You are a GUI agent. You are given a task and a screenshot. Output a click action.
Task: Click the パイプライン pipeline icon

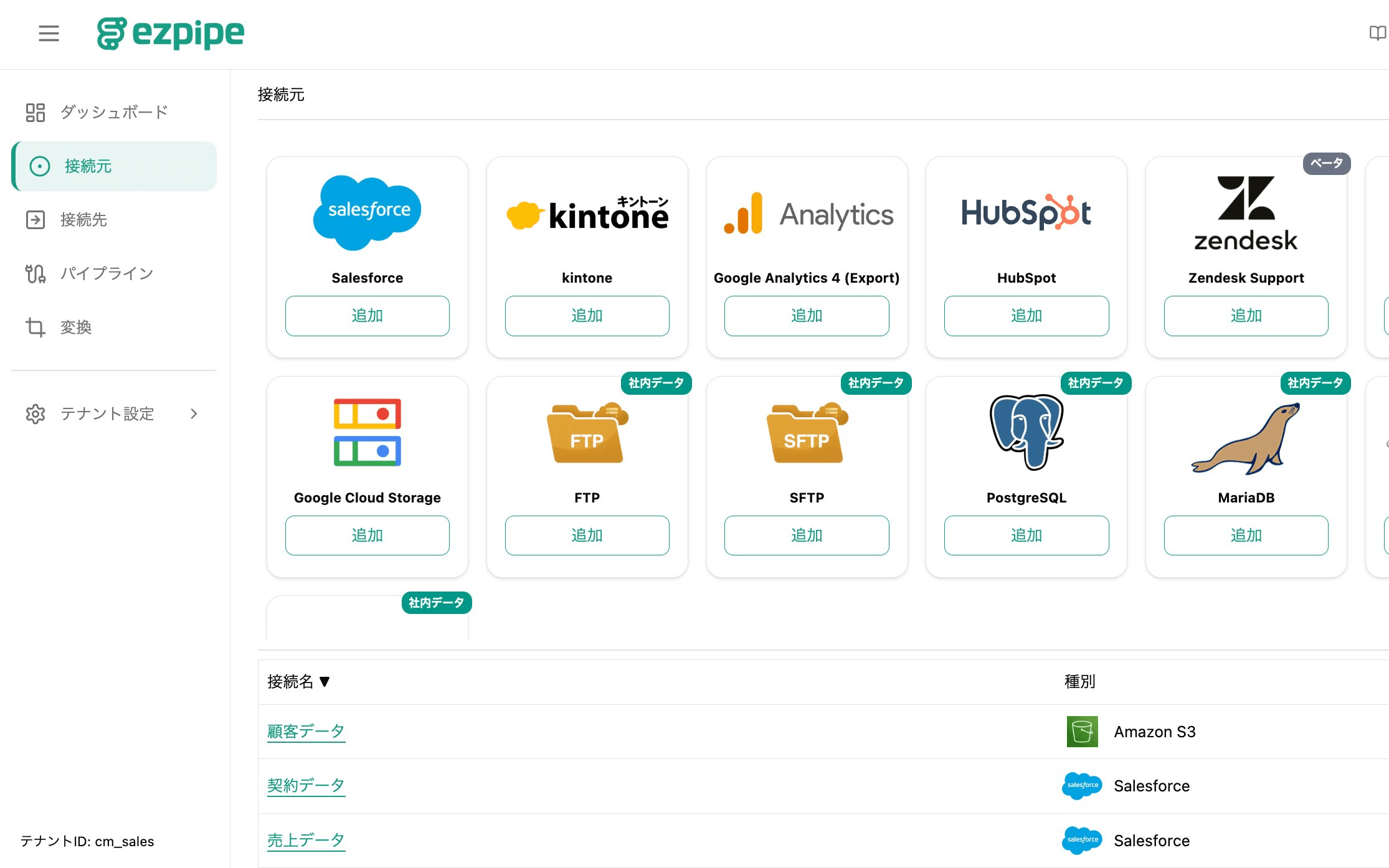pos(36,273)
